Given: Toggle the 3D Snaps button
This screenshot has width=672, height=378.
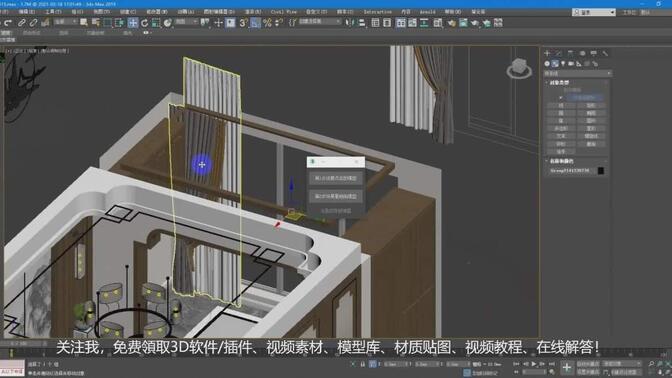Looking at the screenshot, I should [243, 23].
